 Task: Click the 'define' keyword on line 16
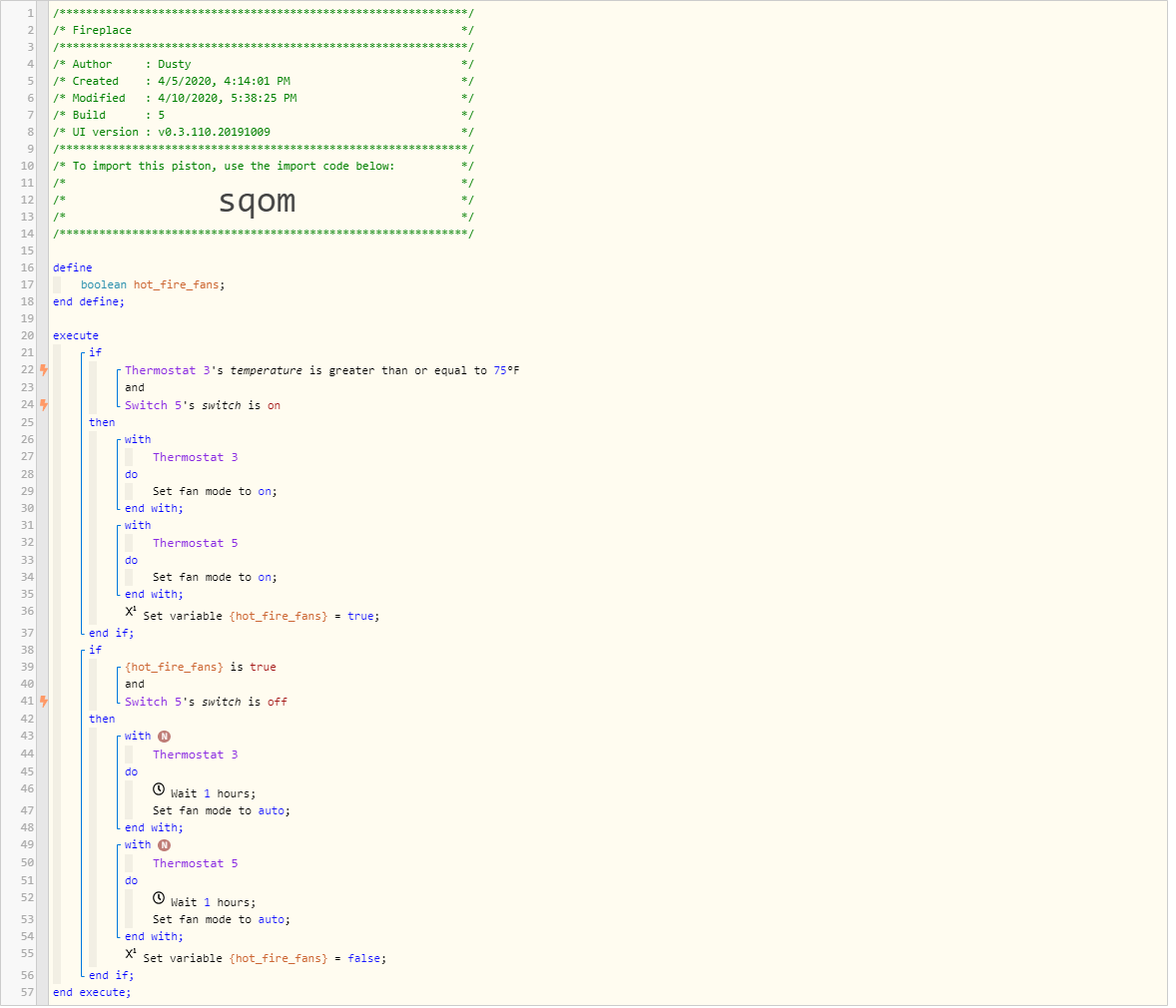73,267
